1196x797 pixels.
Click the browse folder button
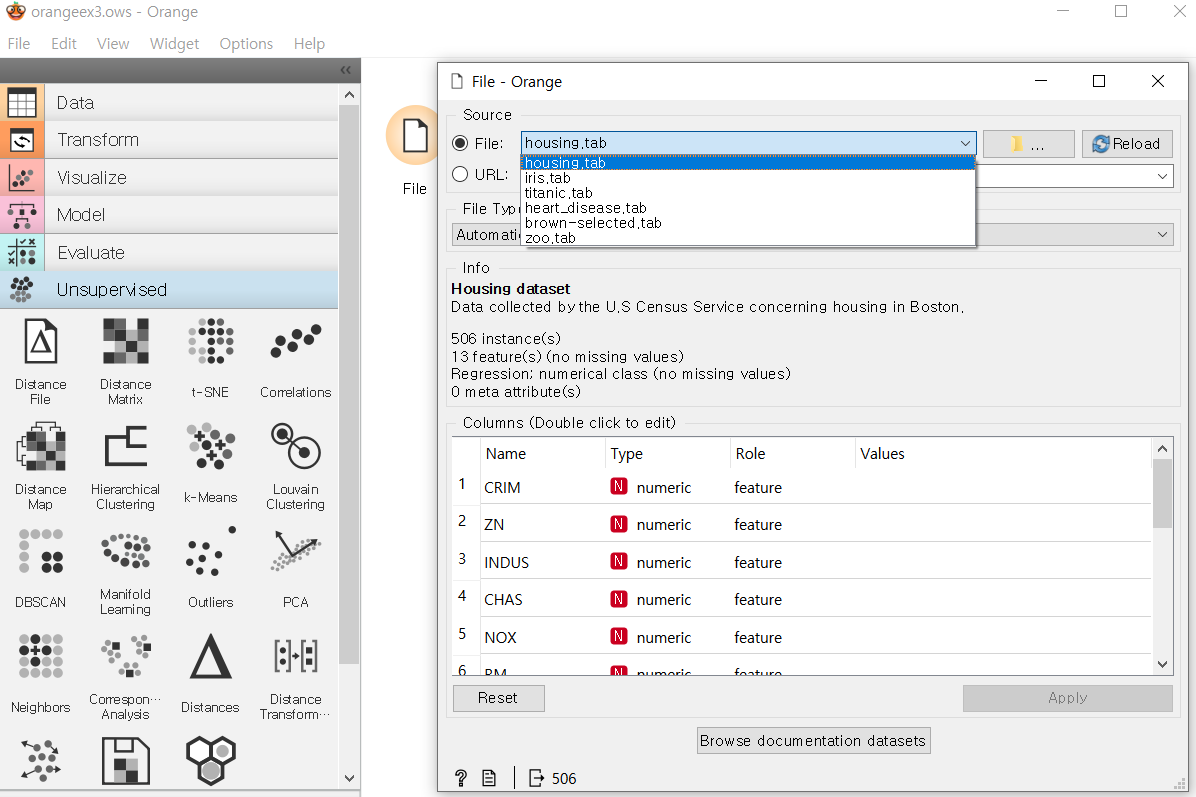pyautogui.click(x=1028, y=143)
